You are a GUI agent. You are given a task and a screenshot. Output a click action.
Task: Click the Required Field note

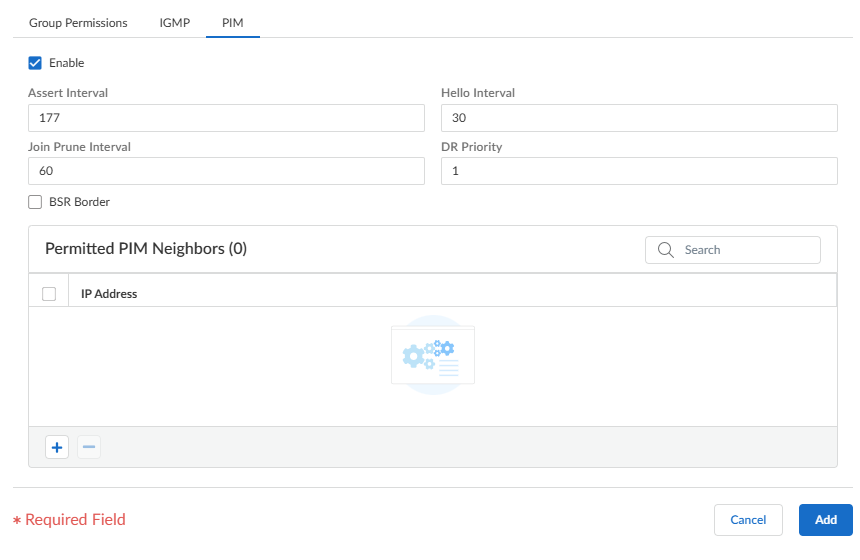(70, 519)
